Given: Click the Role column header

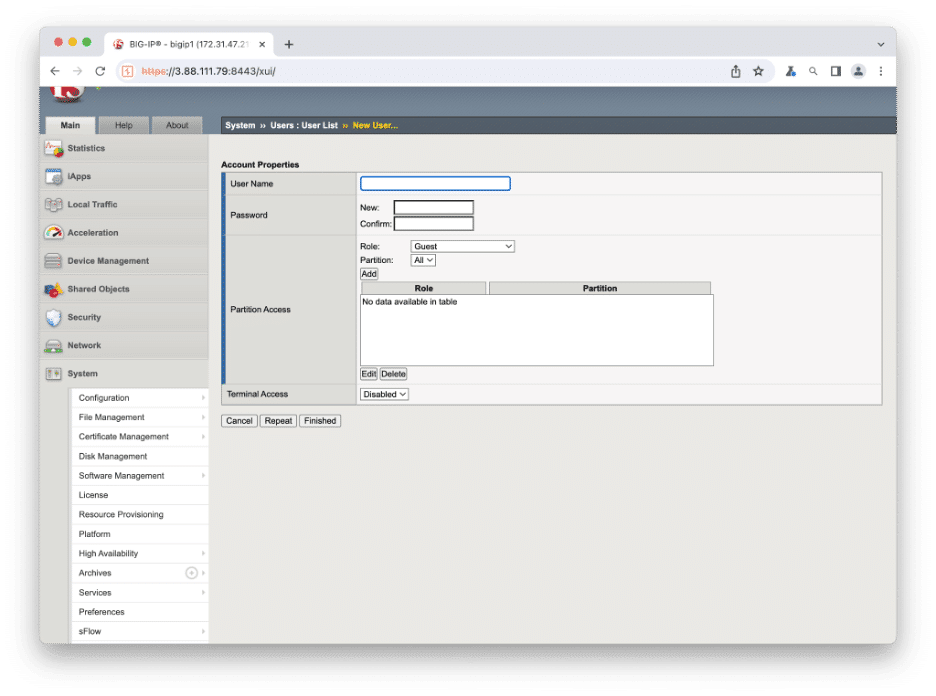Looking at the screenshot, I should 423,288.
